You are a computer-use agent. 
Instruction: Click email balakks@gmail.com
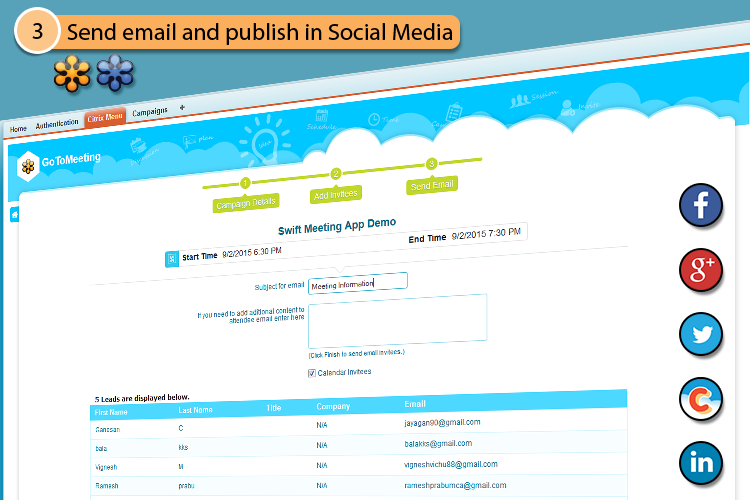pos(438,444)
